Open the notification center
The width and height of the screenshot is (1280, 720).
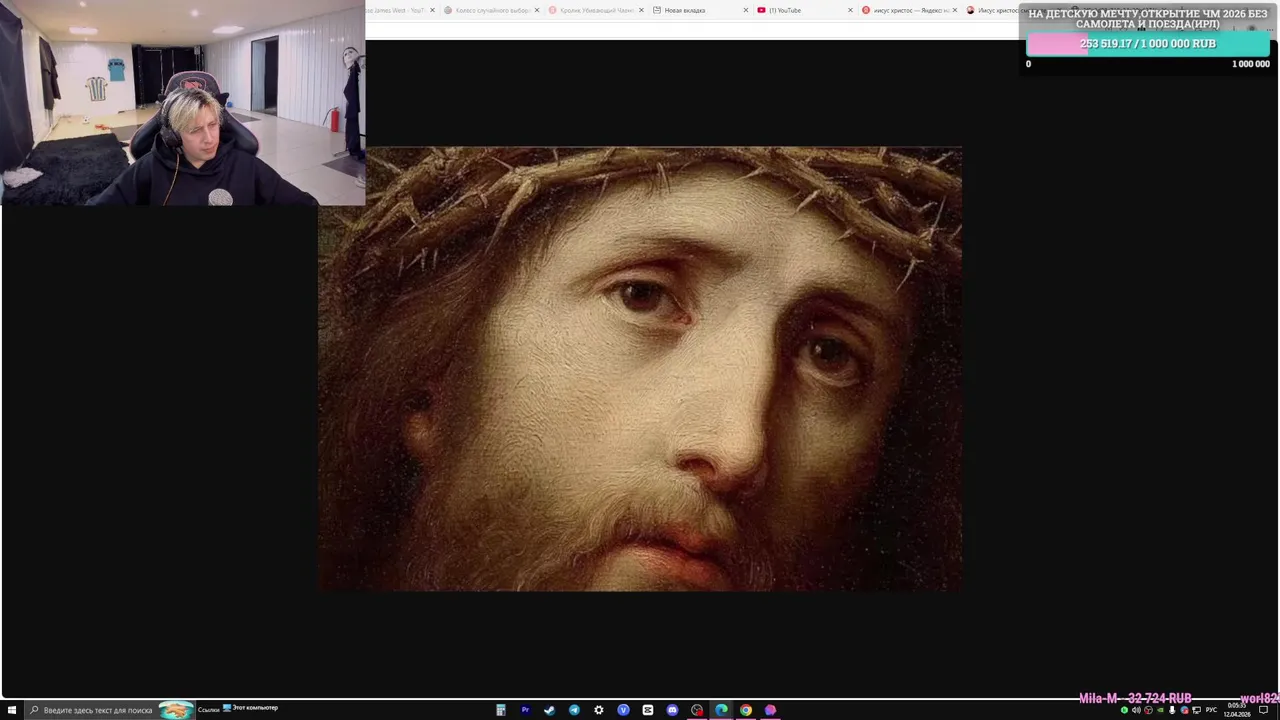coord(1264,710)
